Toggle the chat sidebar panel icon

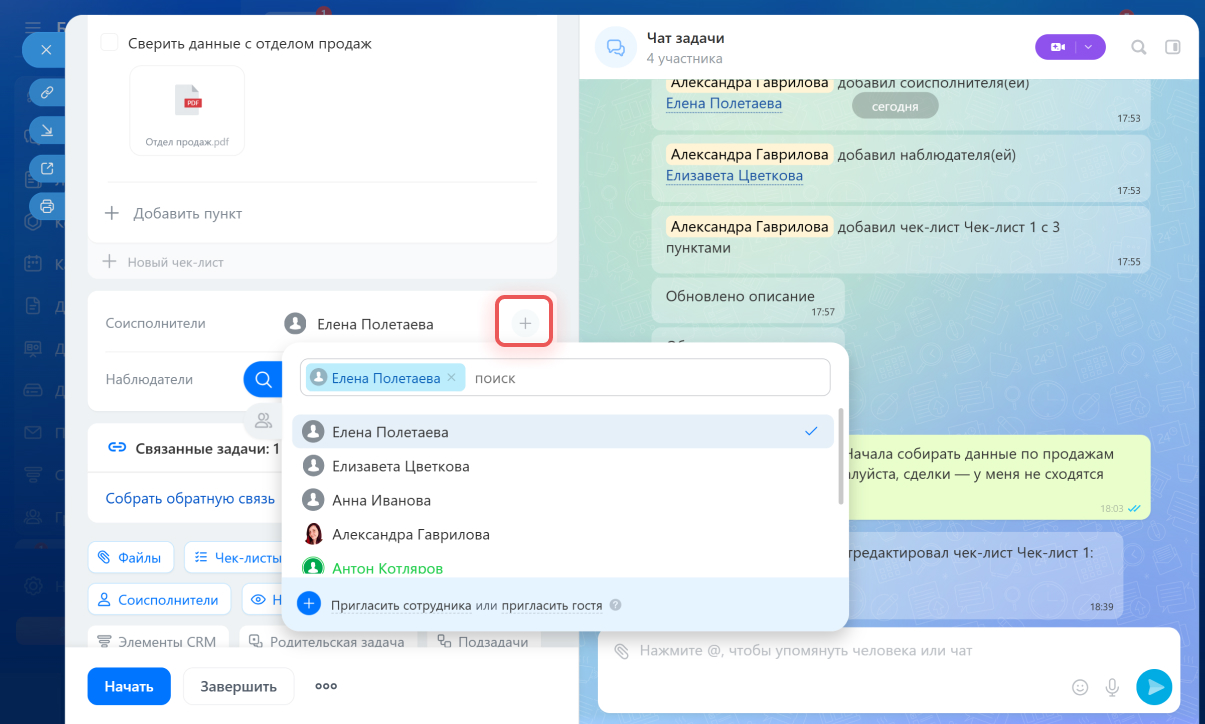pos(1173,47)
